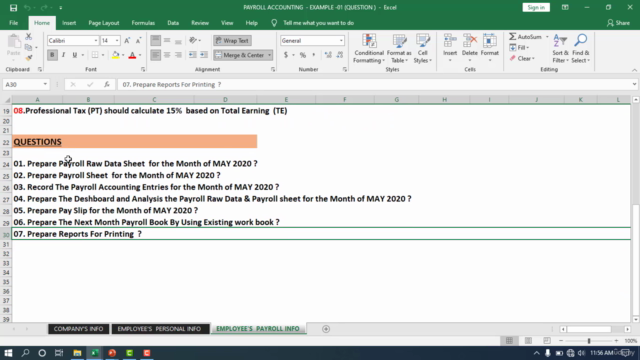Image resolution: width=640 pixels, height=360 pixels.
Task: Click Decrease Font Size icon
Action: pos(138,40)
